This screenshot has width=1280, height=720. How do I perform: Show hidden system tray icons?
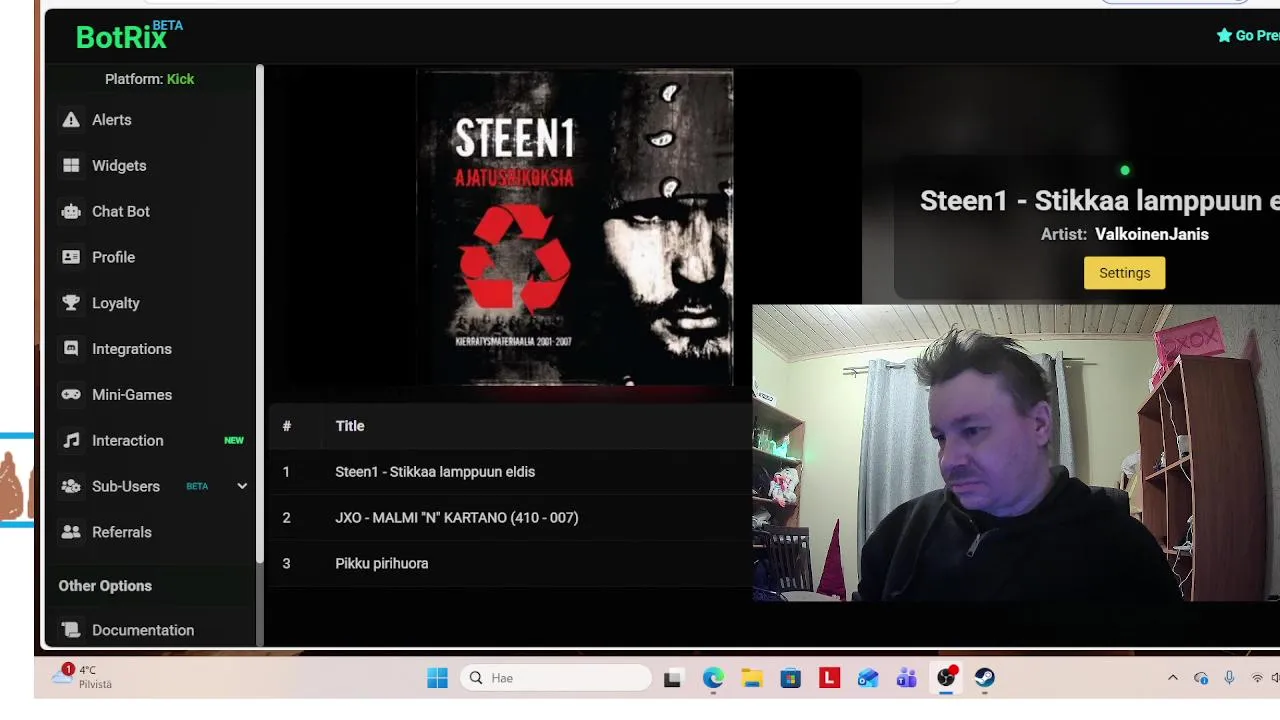click(x=1173, y=678)
